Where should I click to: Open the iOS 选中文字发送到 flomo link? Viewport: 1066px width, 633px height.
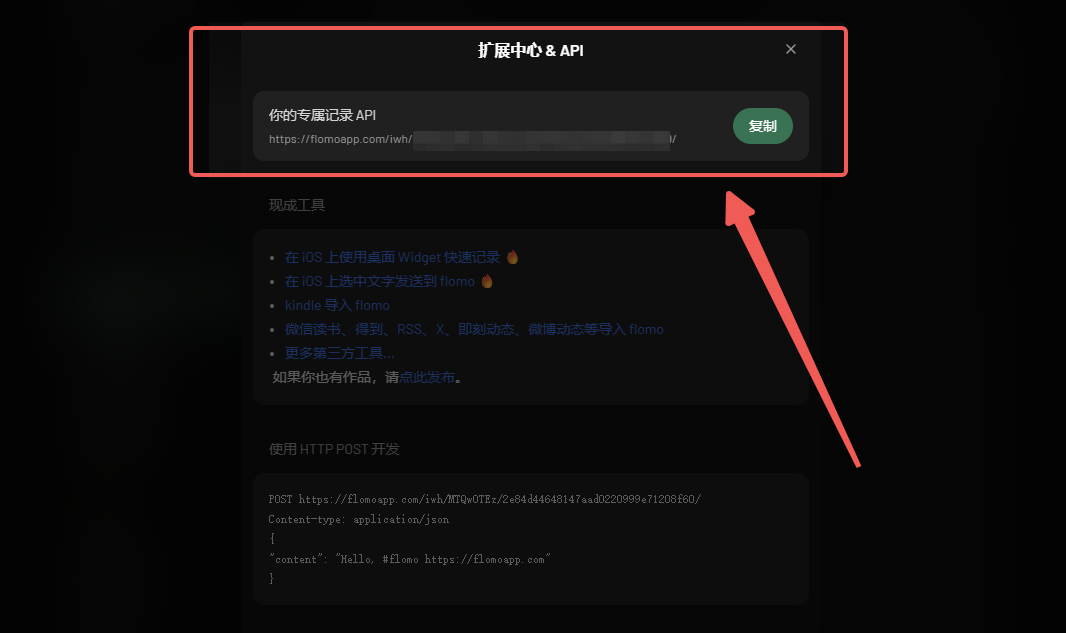(379, 281)
